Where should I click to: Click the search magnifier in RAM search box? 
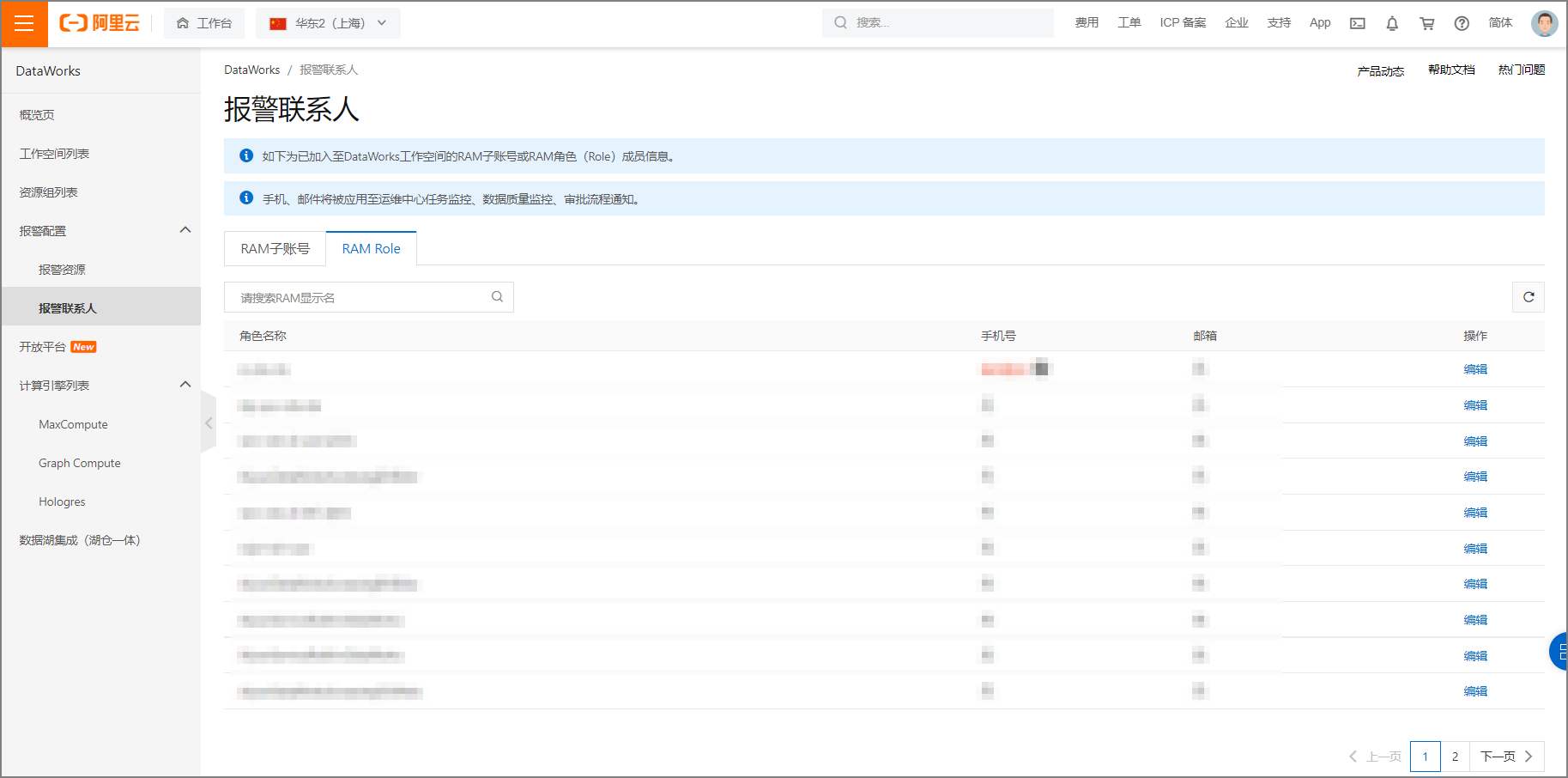[x=497, y=297]
